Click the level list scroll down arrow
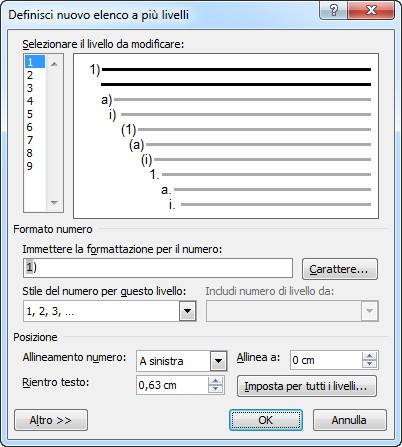This screenshot has width=402, height=447. tap(54, 202)
